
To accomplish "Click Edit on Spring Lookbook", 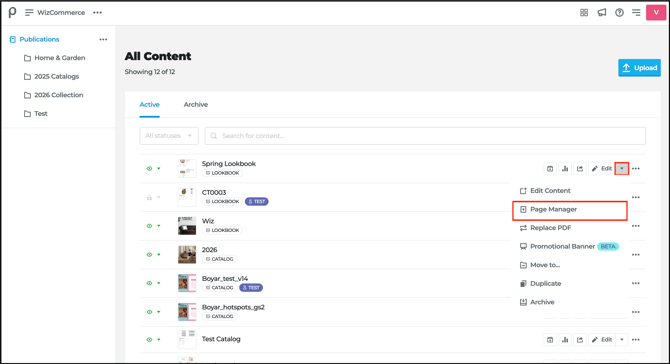I will pyautogui.click(x=602, y=168).
